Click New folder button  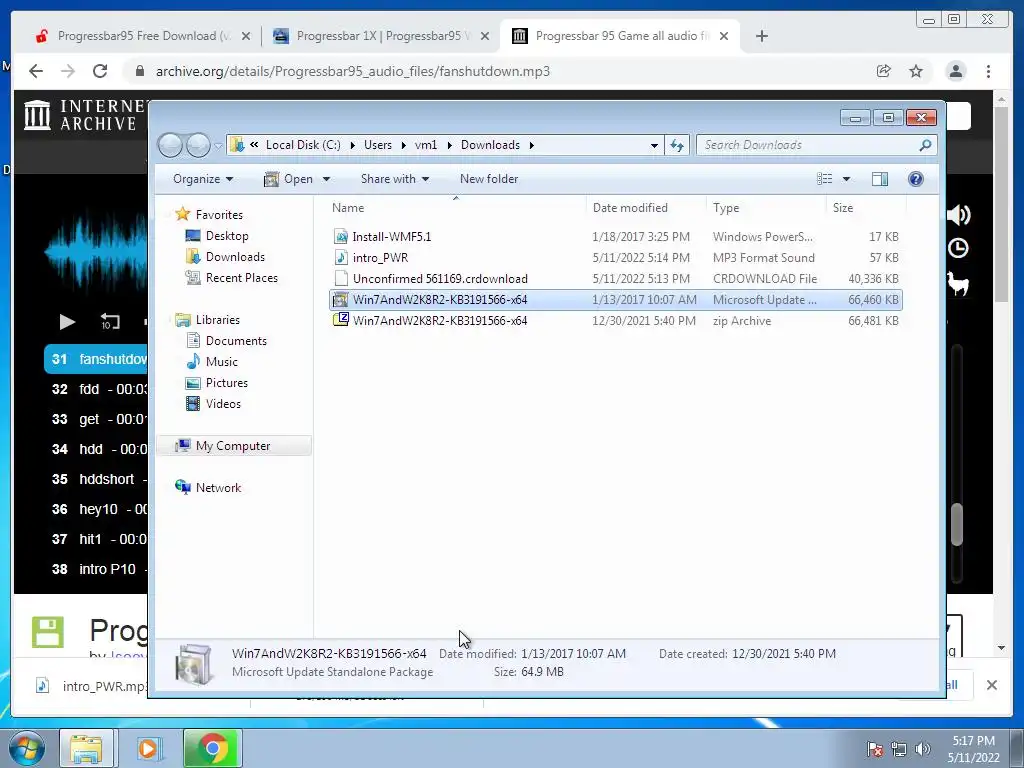[488, 179]
